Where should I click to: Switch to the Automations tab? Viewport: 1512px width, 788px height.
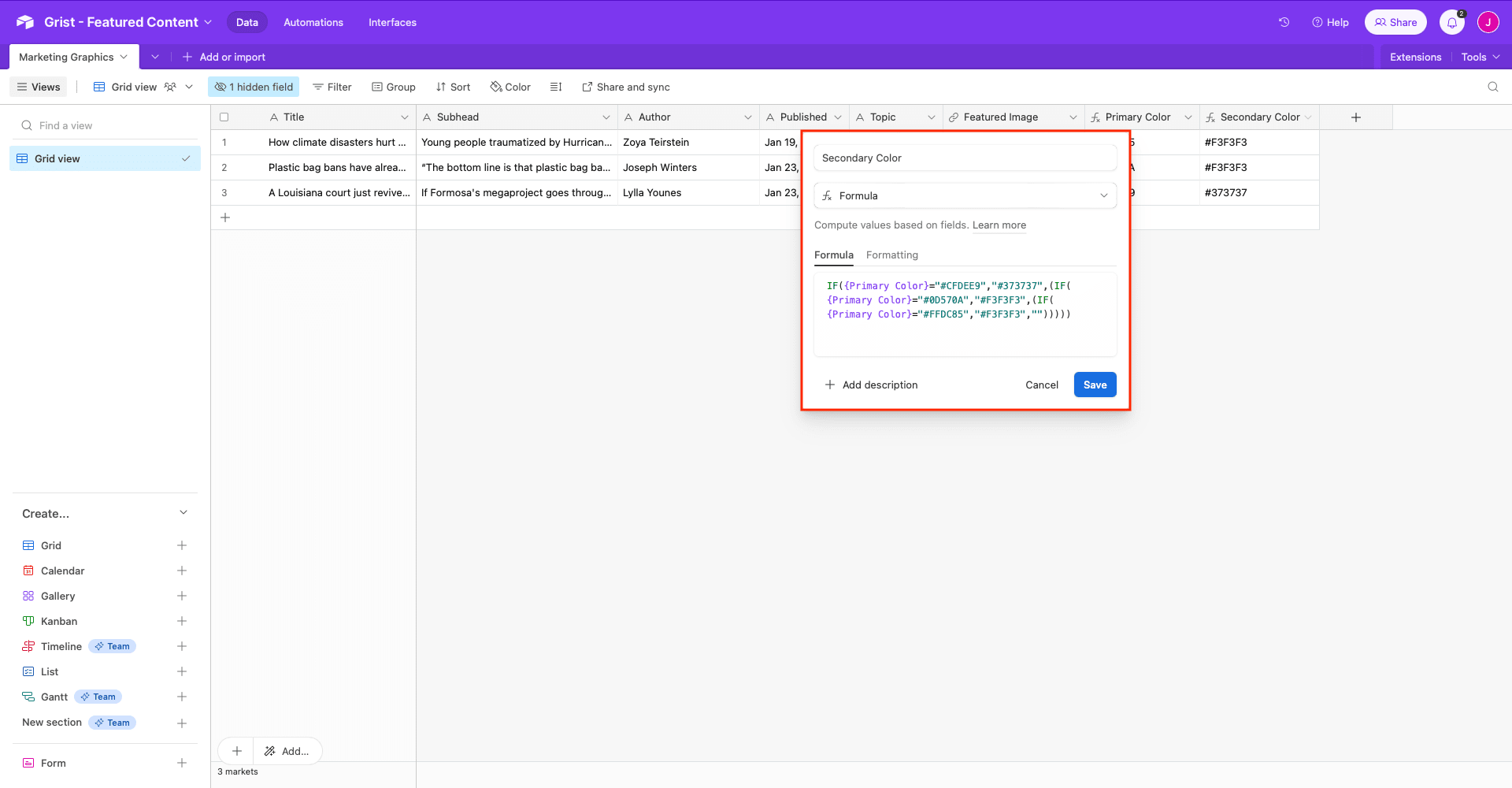(313, 22)
